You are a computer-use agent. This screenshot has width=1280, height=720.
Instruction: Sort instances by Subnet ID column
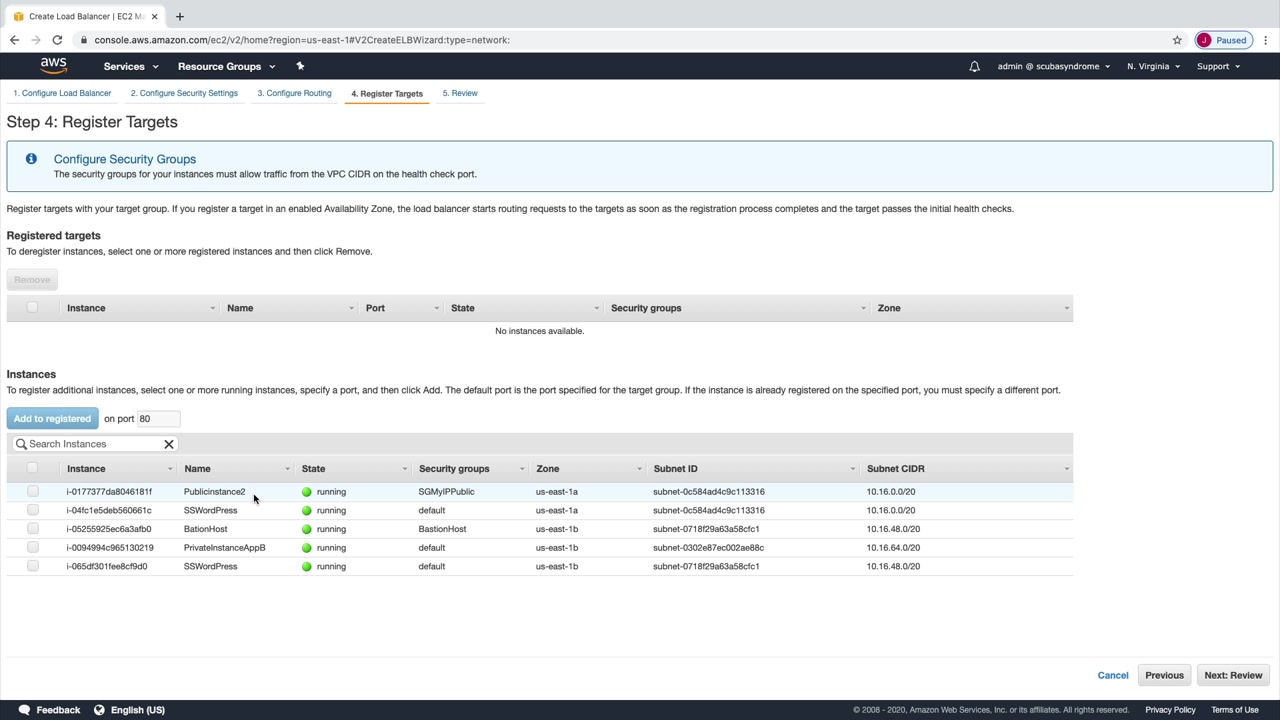(754, 468)
